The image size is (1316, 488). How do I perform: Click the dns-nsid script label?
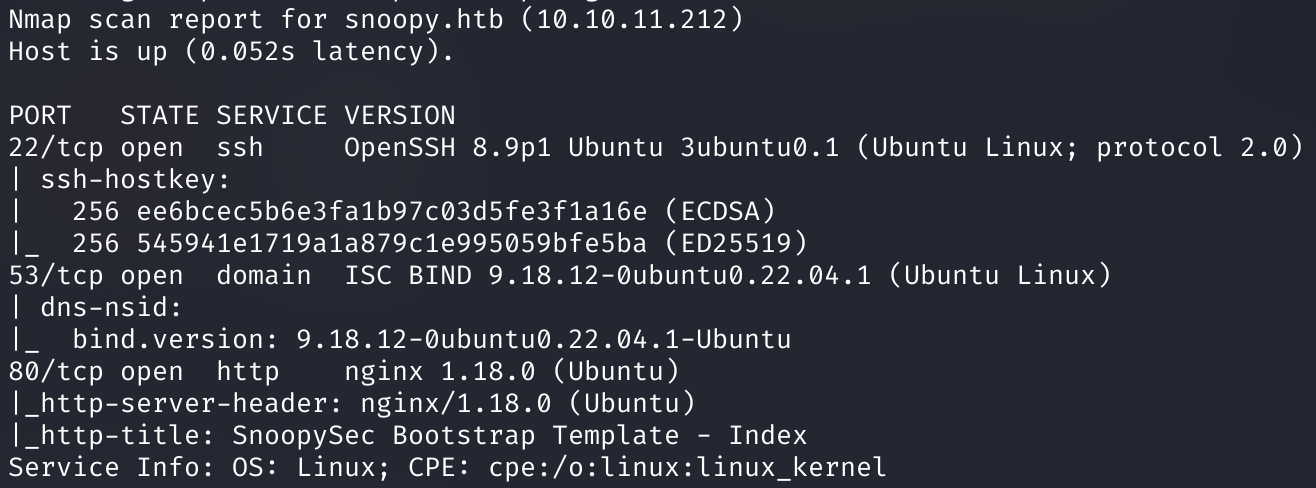click(x=104, y=307)
